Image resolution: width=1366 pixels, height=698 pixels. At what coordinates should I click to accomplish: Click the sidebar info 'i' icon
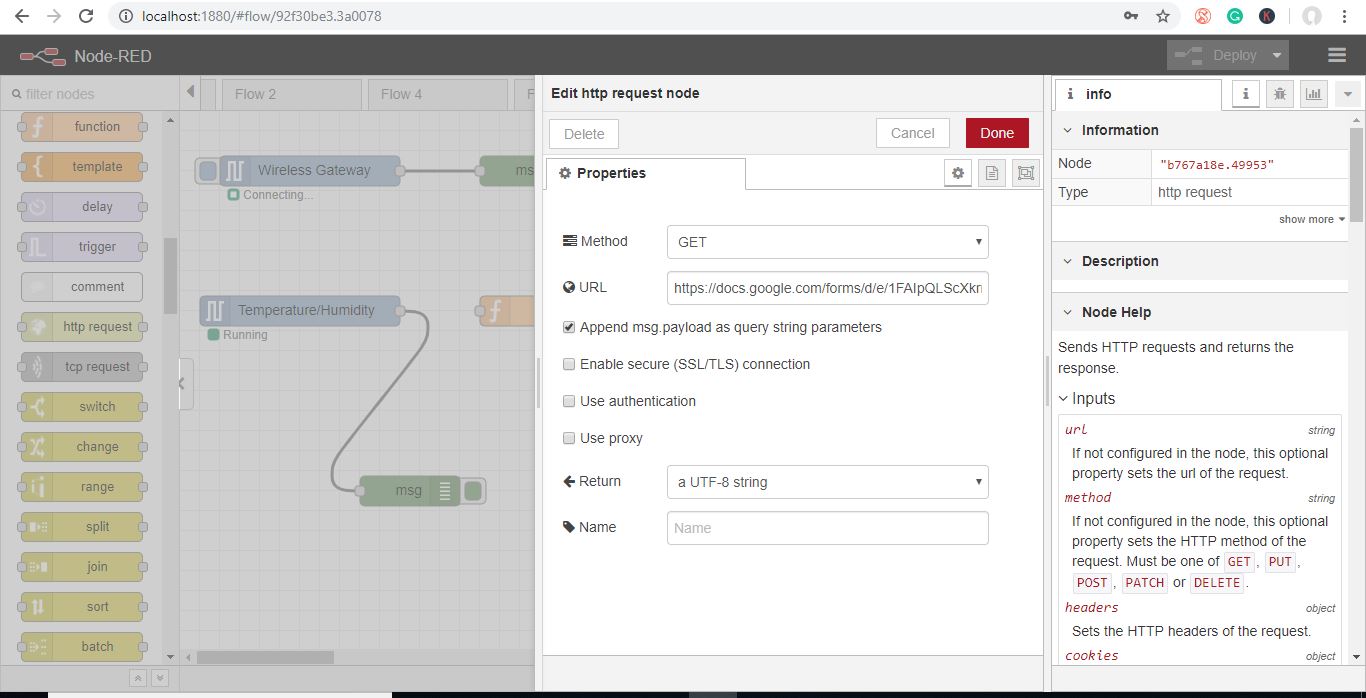point(1245,94)
